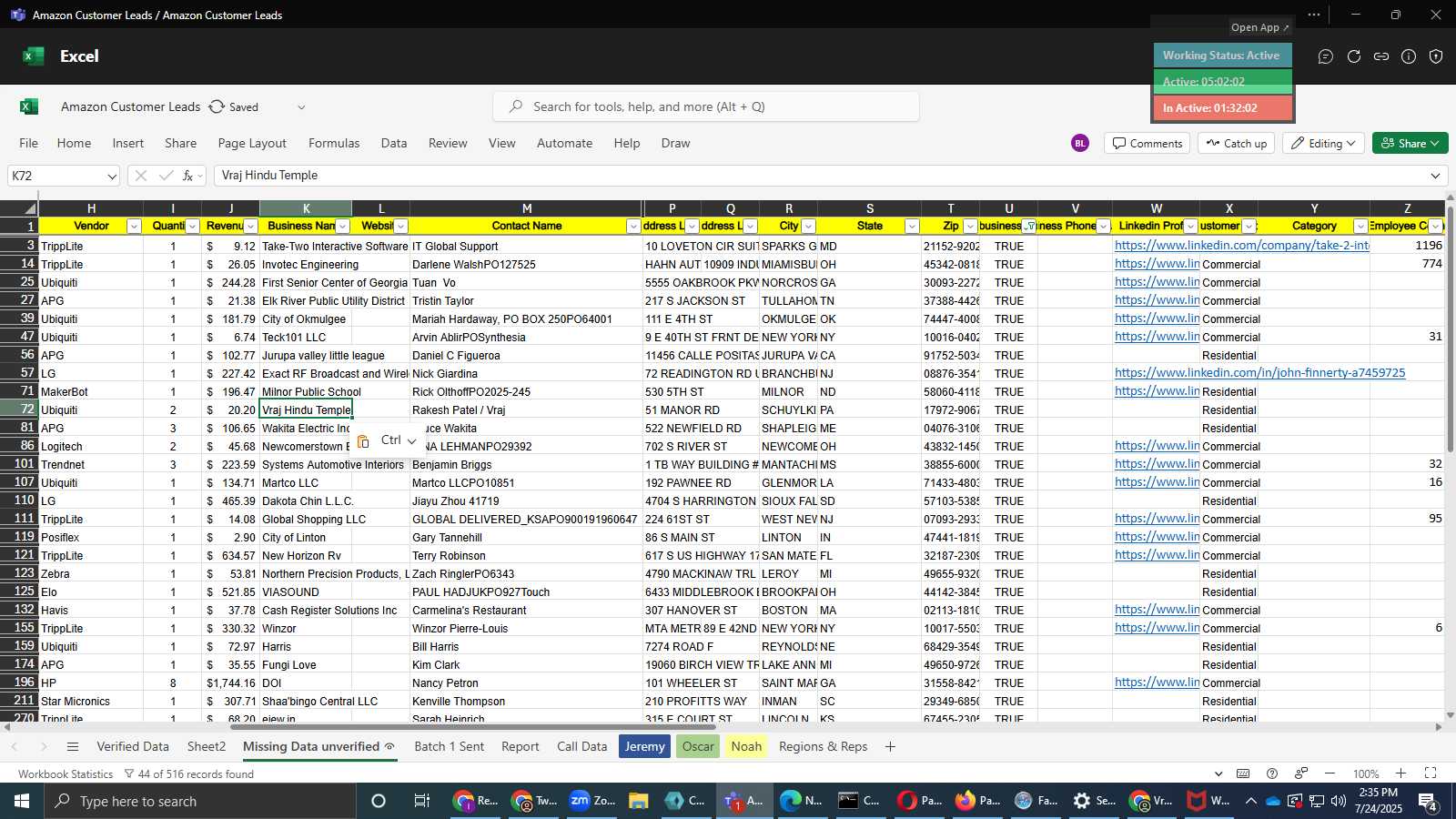Open the john-finnerty LinkedIn link
Viewport: 1456px width, 819px height.
pos(1259,373)
